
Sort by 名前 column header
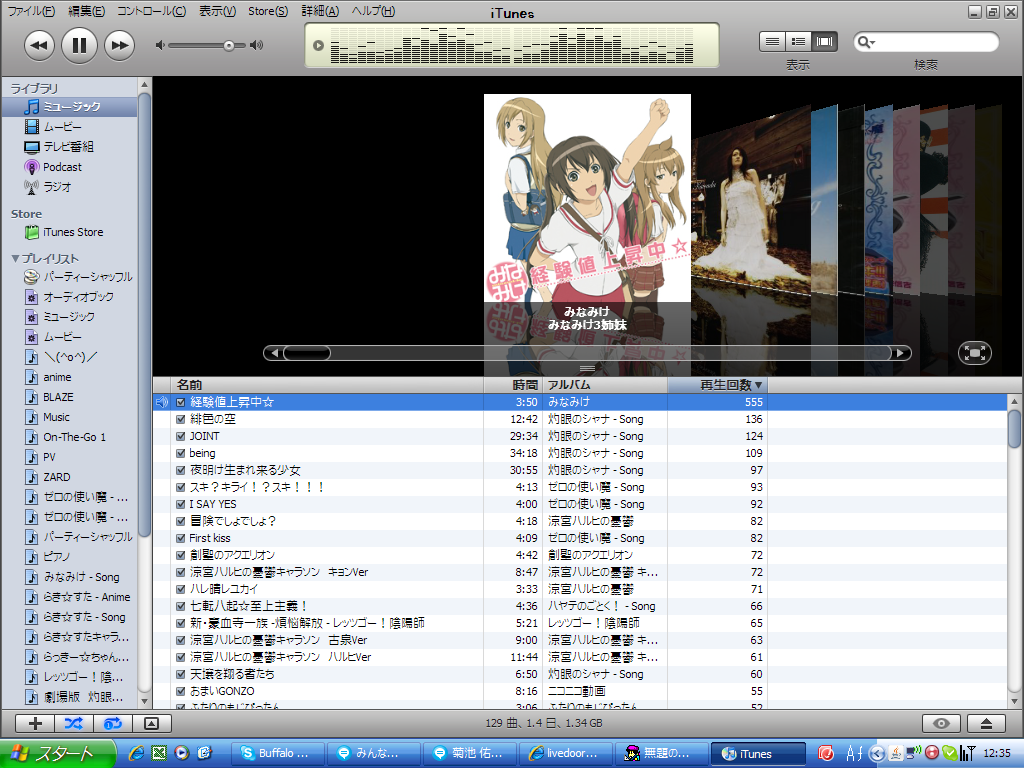pos(327,385)
